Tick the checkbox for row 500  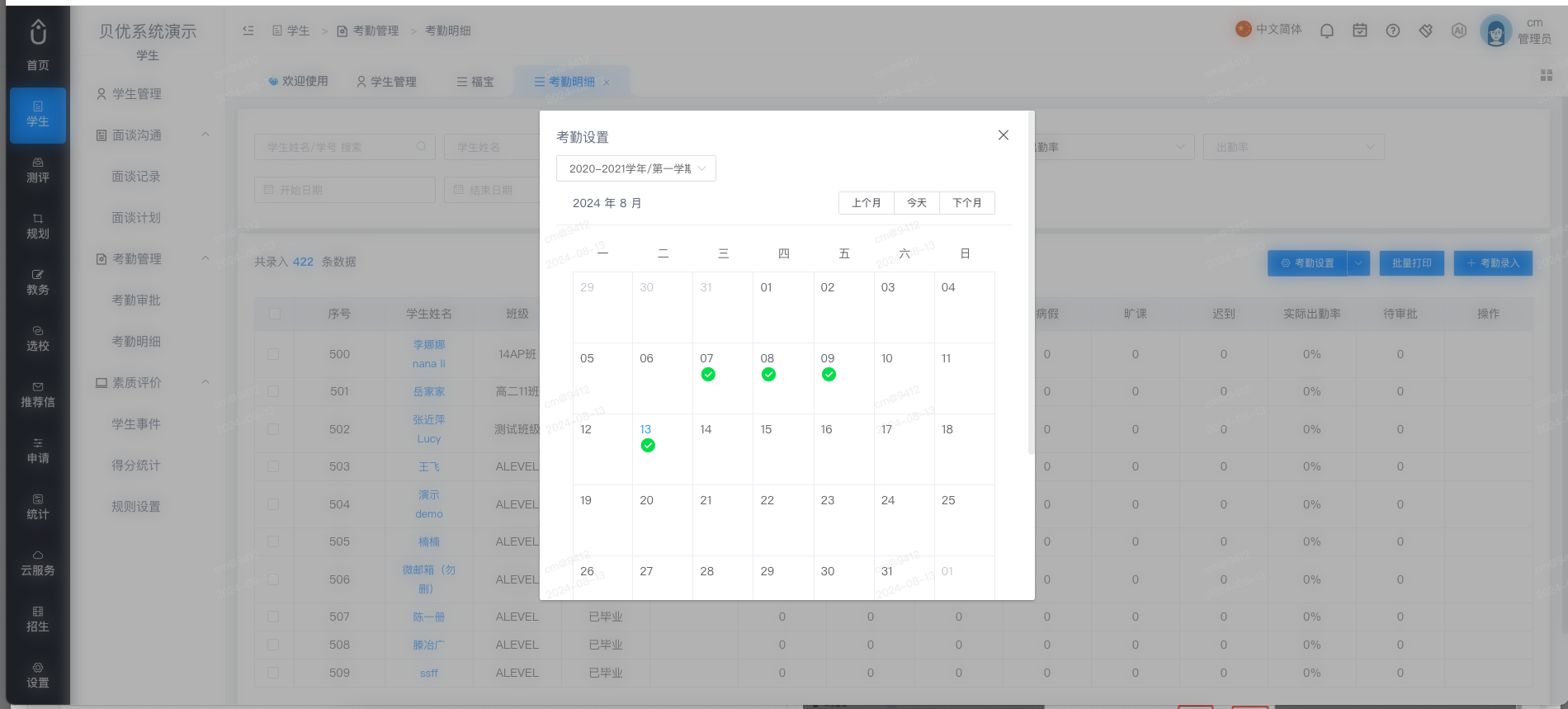[x=273, y=354]
